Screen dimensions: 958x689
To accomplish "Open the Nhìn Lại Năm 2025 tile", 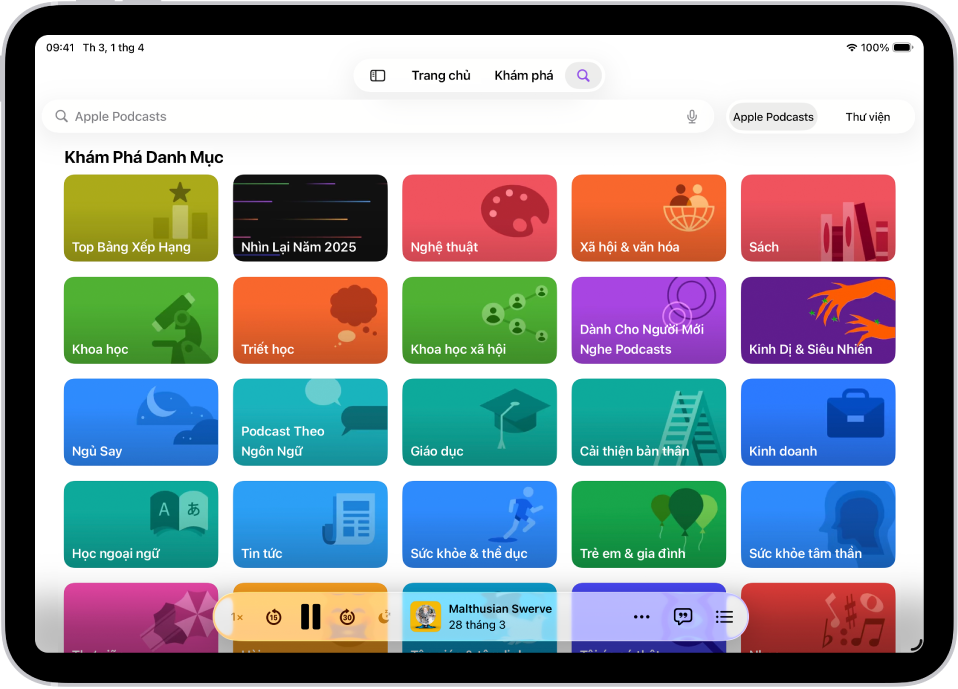I will (310, 217).
